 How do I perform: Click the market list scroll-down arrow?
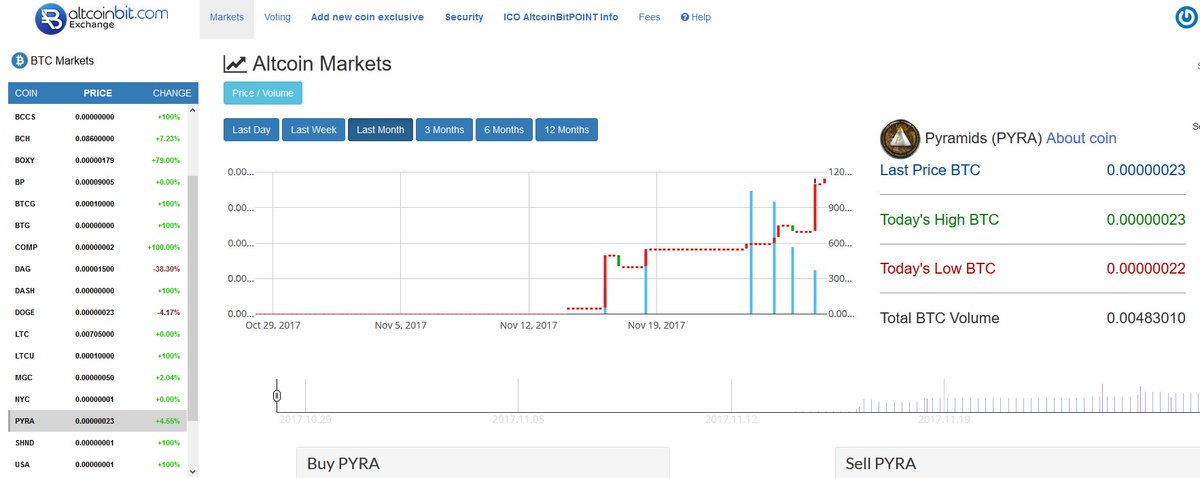(193, 471)
